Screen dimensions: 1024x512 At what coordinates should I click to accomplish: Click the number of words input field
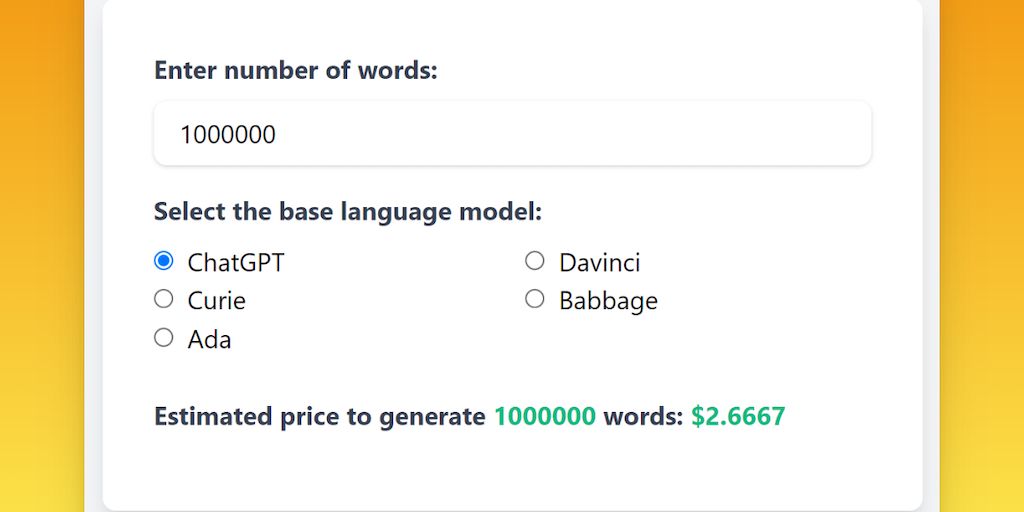(x=512, y=134)
